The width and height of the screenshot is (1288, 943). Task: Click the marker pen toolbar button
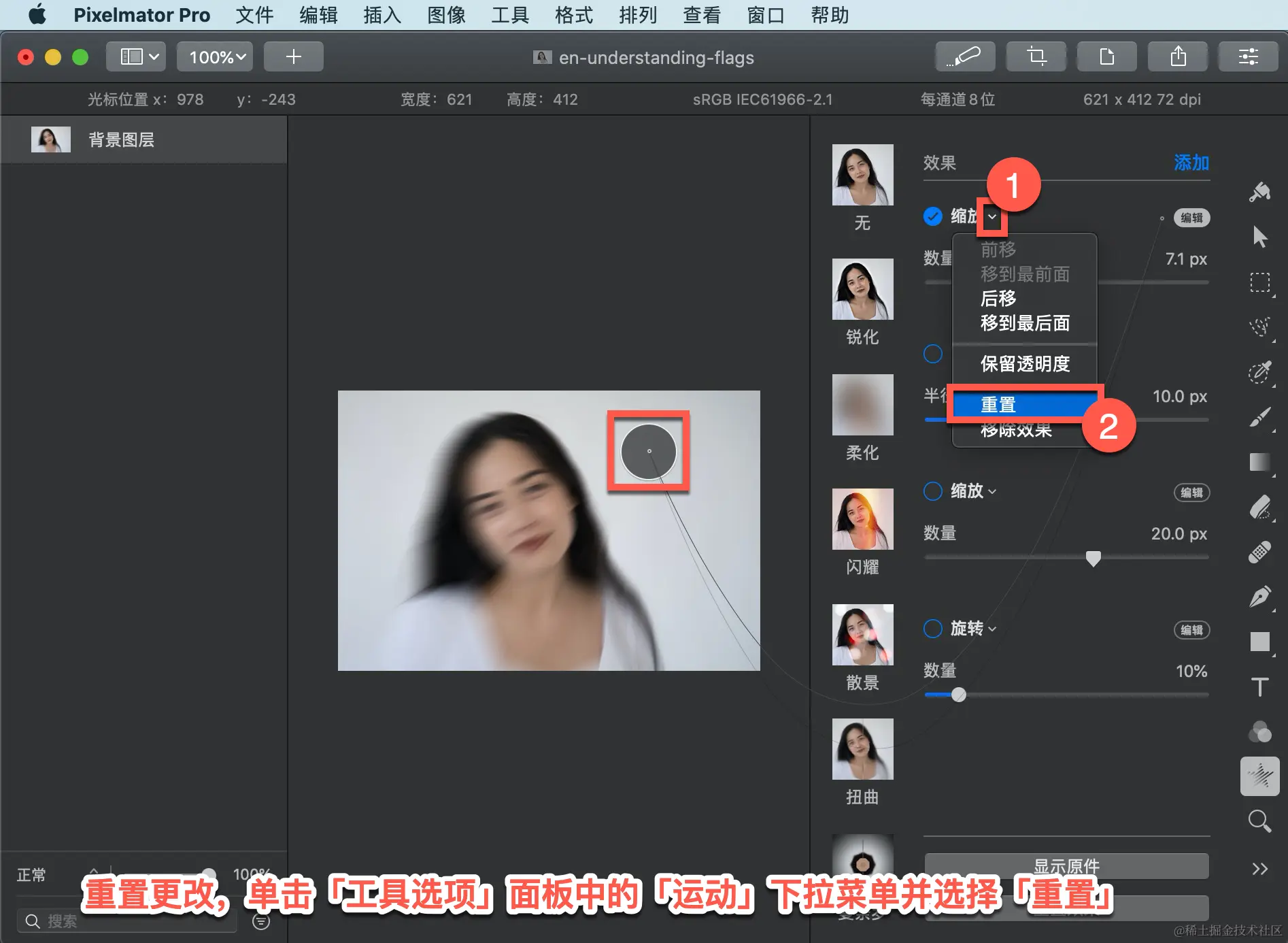(965, 56)
